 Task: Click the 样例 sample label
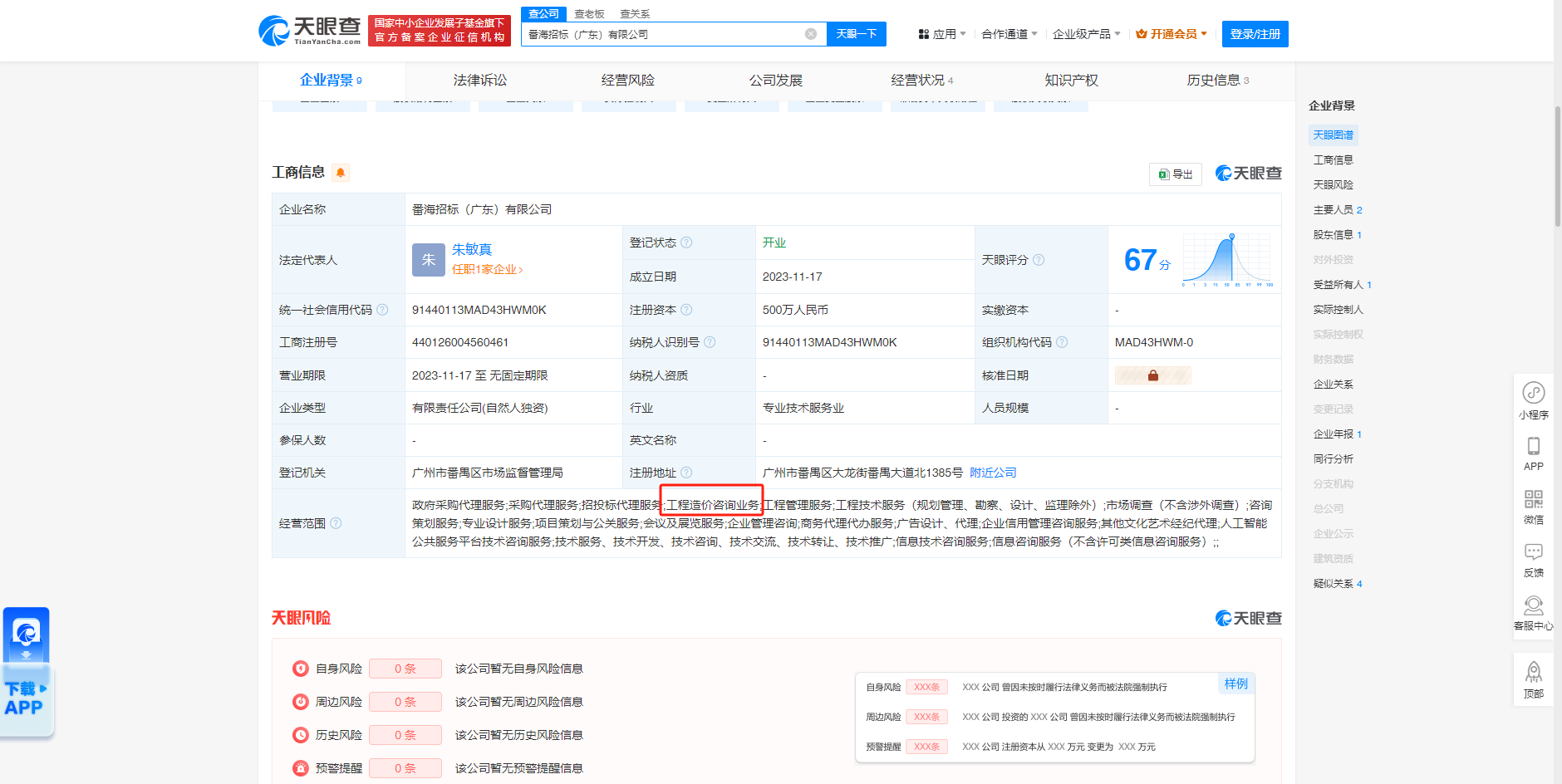pos(1235,684)
